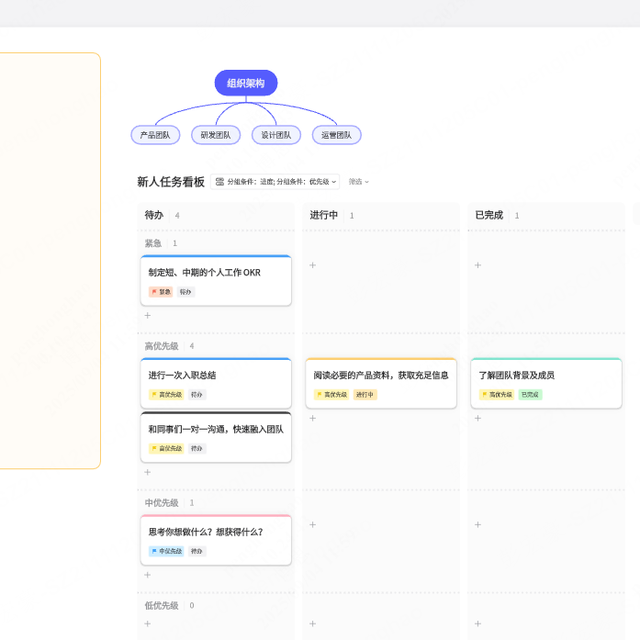This screenshot has height=640, width=640.
Task: Click the 运营团队 node
Action: click(x=336, y=135)
